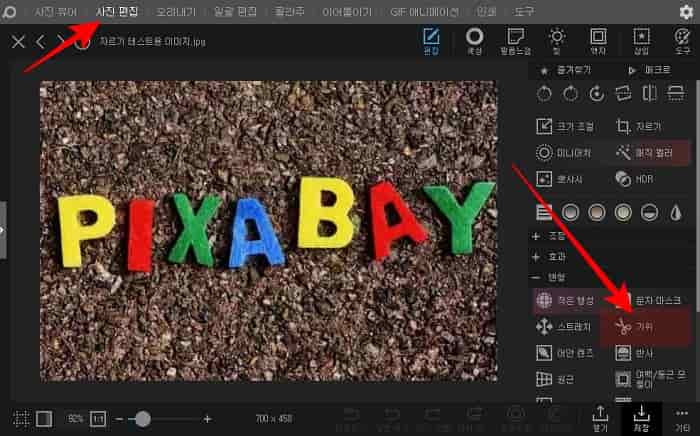Select the 편집 (Edit) toolbar icon
700x436 pixels.
431,42
